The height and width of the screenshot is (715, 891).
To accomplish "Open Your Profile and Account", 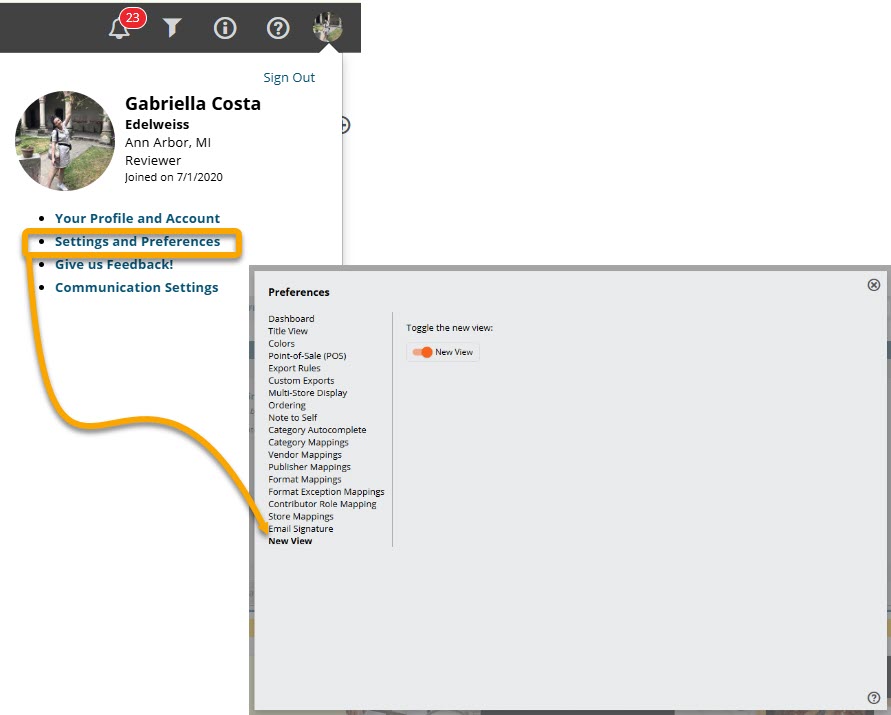I will (137, 218).
